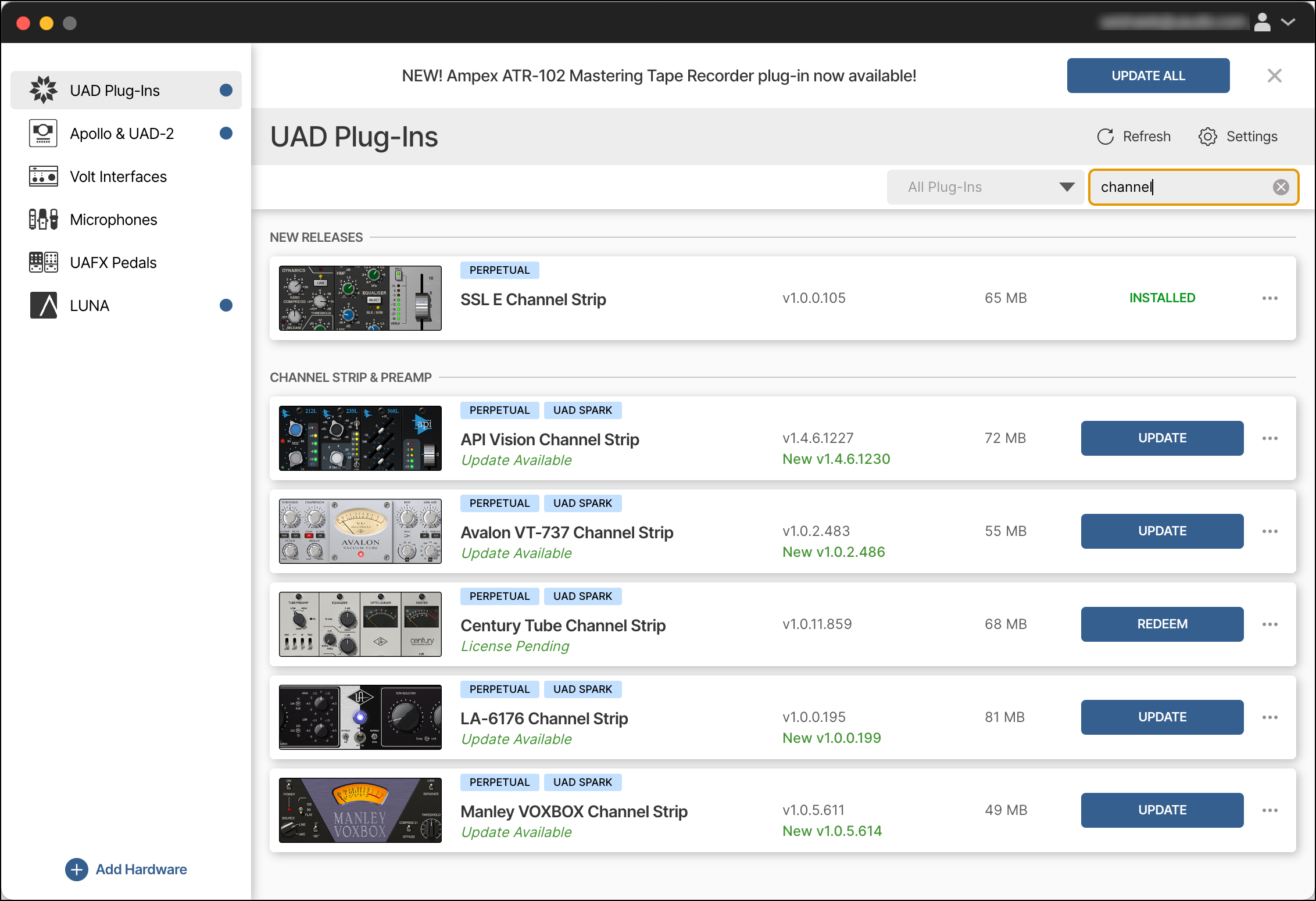Open the All Plug-Ins filter dropdown
Image resolution: width=1316 pixels, height=901 pixels.
[x=985, y=187]
